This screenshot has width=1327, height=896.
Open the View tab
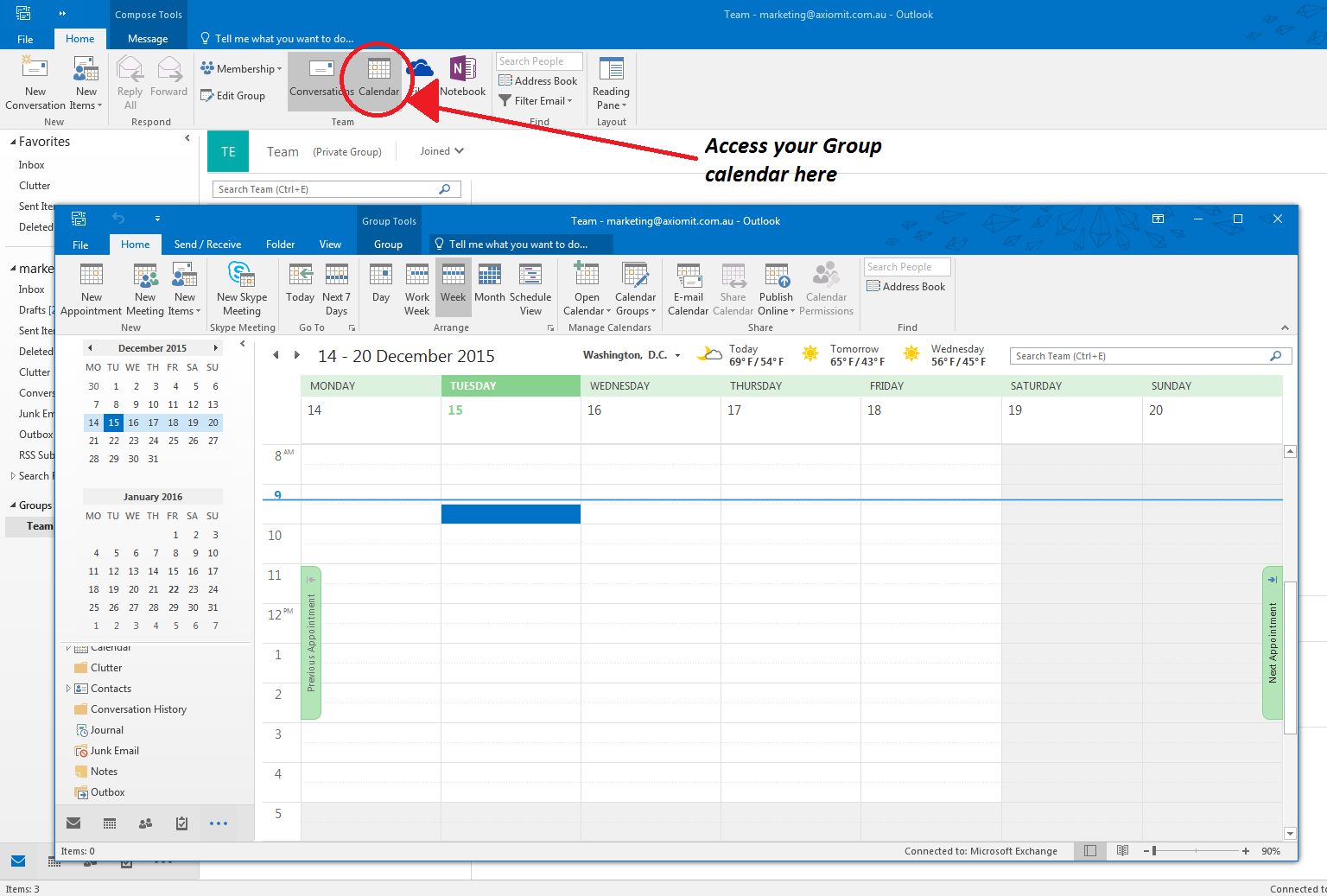[330, 245]
